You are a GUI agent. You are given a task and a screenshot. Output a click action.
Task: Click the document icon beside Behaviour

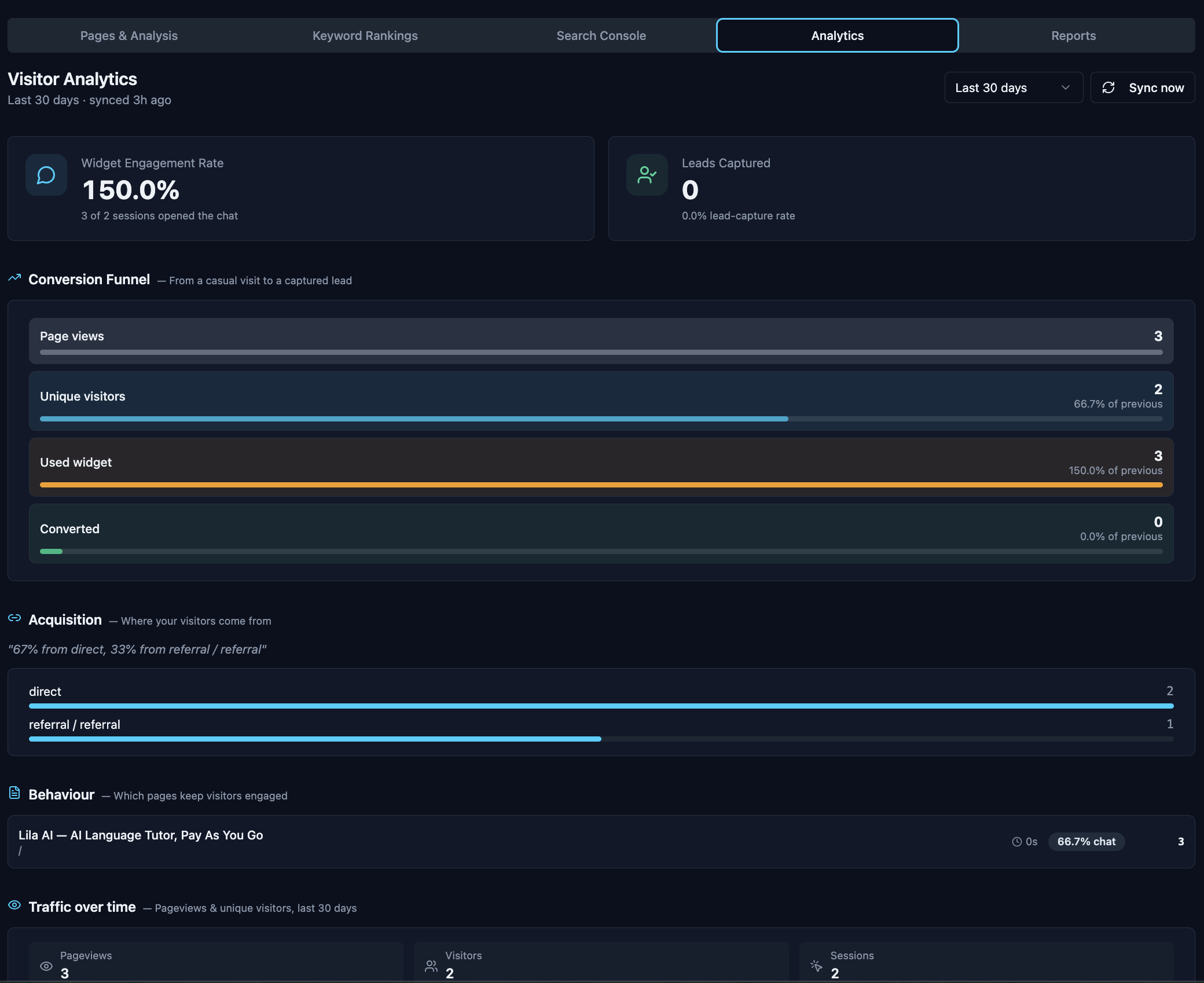click(x=14, y=793)
